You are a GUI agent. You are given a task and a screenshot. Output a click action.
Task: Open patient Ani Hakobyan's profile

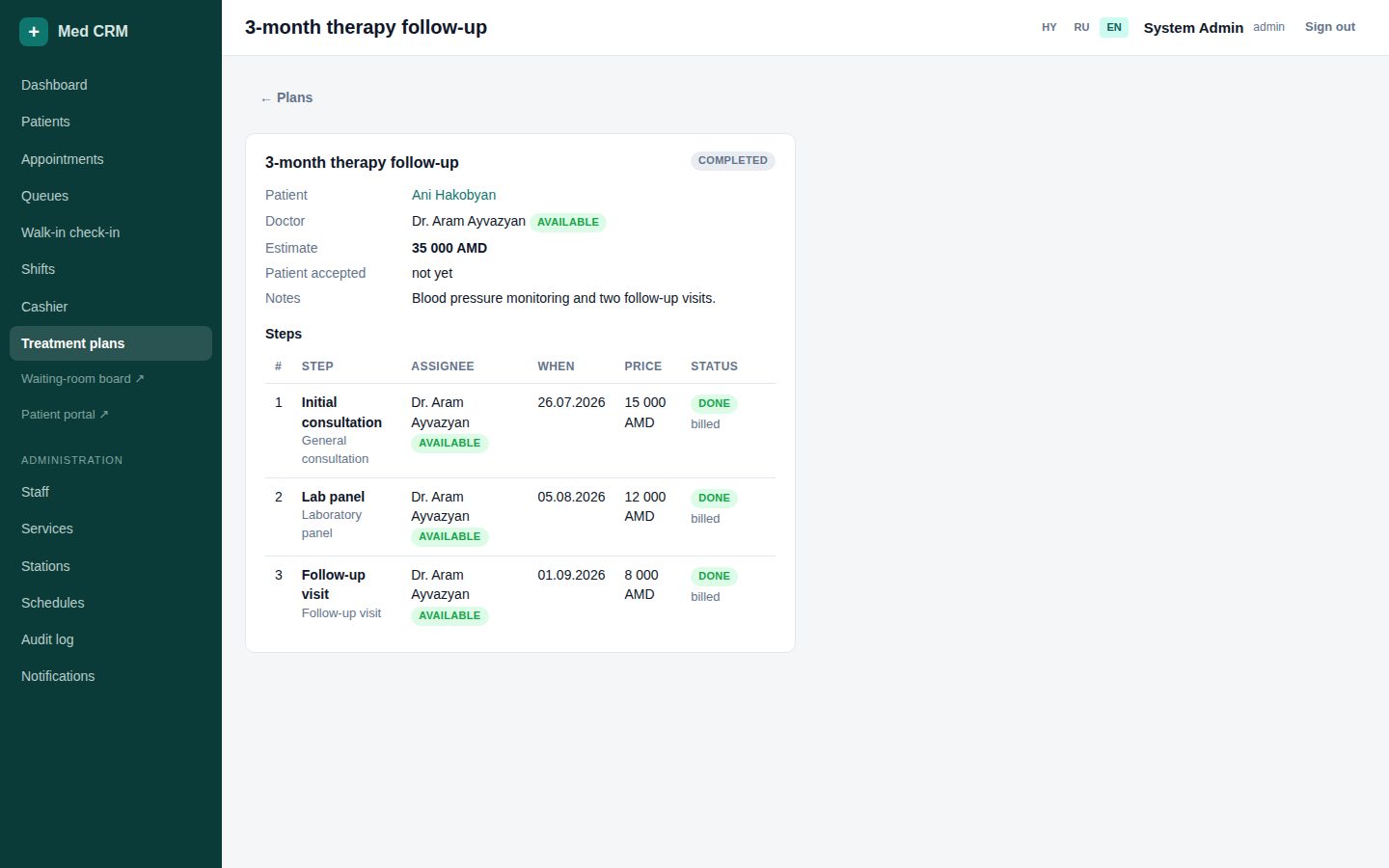pos(453,195)
